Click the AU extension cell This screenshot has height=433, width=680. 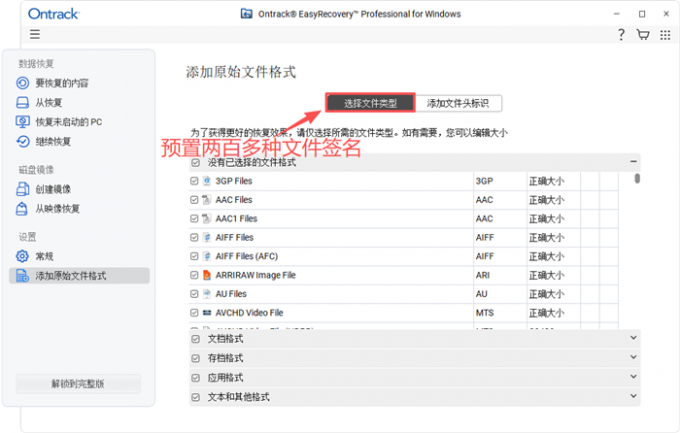pyautogui.click(x=481, y=294)
